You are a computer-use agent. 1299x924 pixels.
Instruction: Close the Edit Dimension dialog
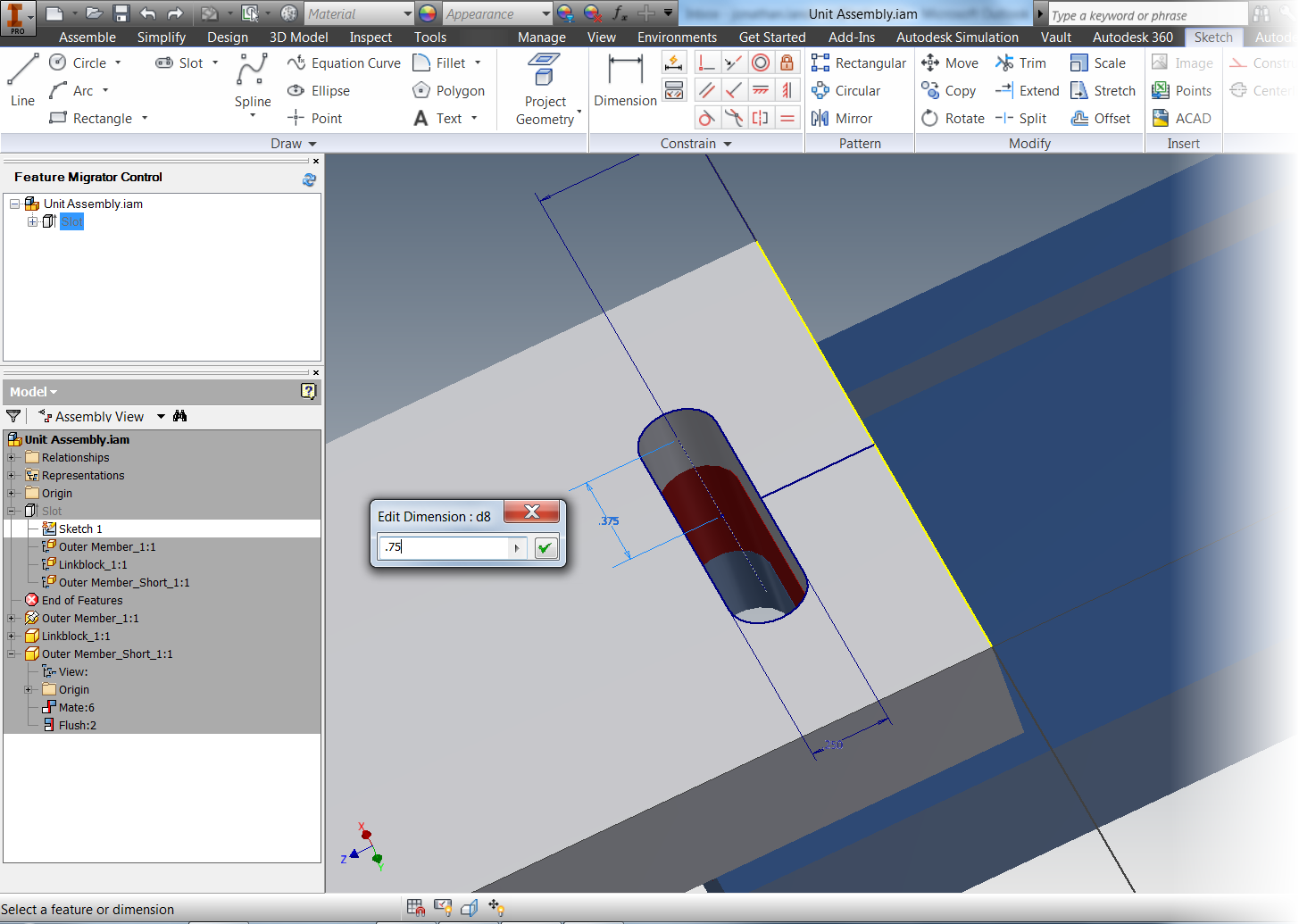[x=532, y=512]
